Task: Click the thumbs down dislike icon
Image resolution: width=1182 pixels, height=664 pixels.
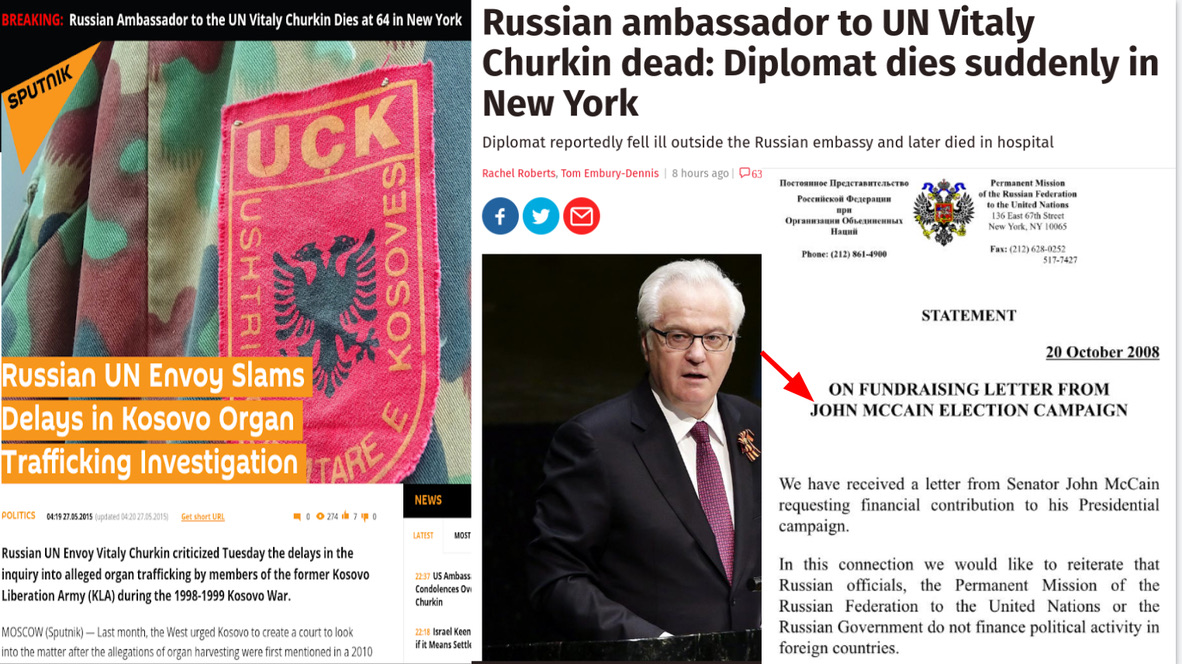Action: (x=365, y=516)
